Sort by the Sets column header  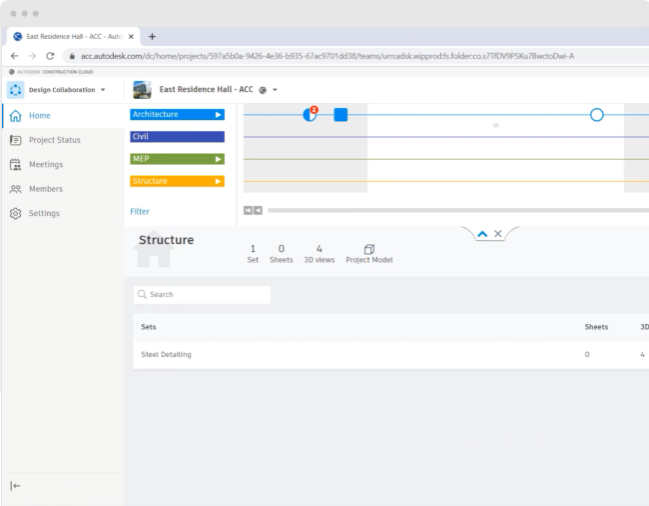[x=149, y=327]
